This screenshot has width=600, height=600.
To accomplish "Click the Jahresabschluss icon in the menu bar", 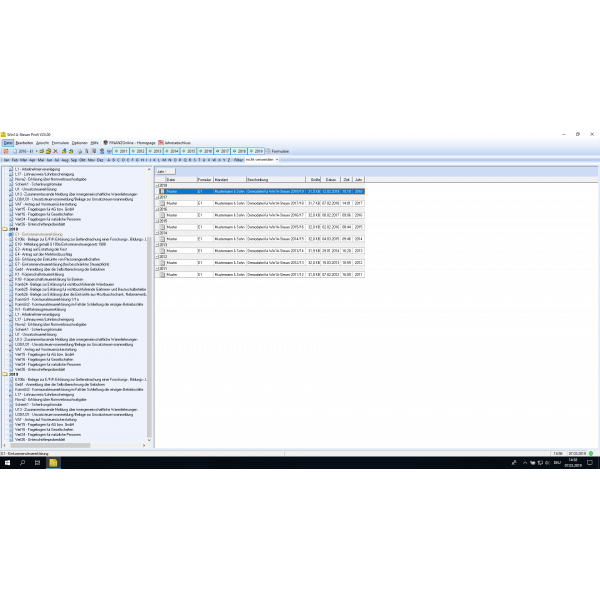I will (x=161, y=143).
